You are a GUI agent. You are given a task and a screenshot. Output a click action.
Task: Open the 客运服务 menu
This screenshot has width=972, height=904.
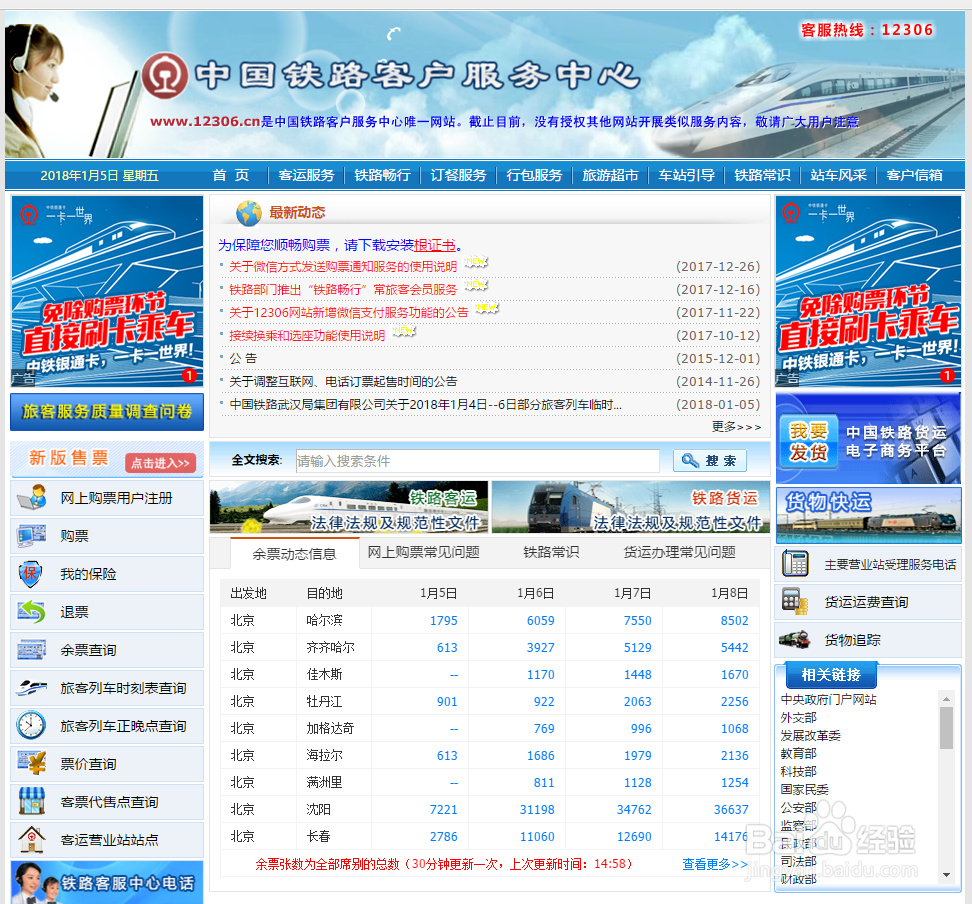[x=306, y=175]
